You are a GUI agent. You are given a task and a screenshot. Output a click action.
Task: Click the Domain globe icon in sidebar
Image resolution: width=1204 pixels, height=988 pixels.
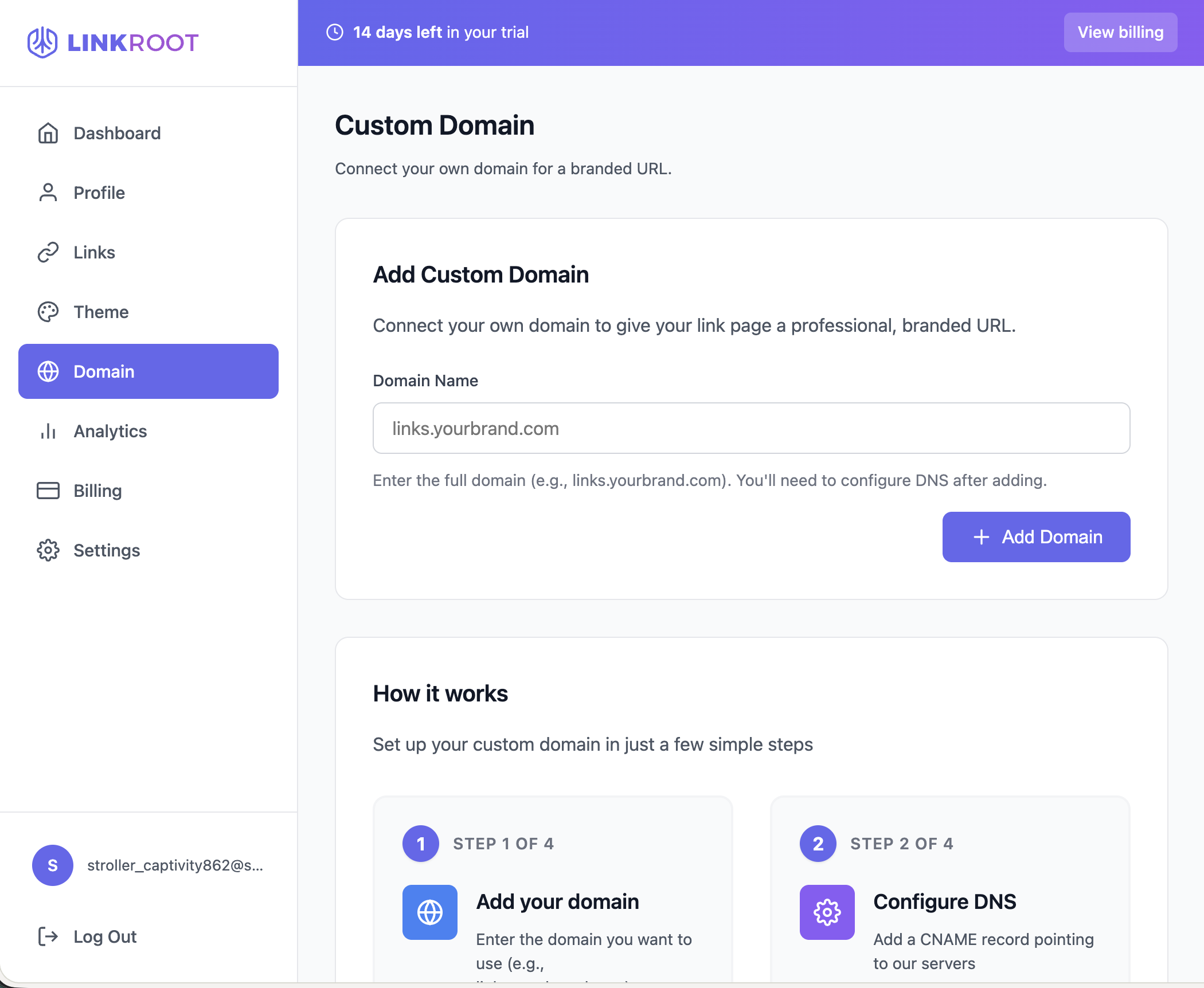48,371
